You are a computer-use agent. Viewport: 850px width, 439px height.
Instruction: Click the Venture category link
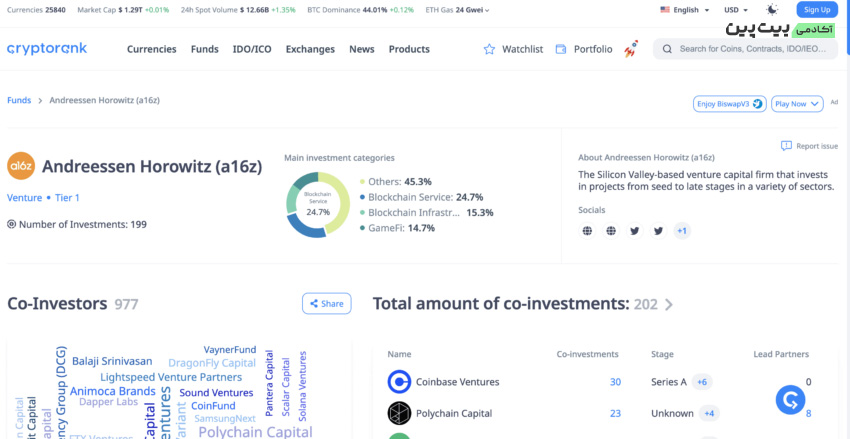[24, 198]
